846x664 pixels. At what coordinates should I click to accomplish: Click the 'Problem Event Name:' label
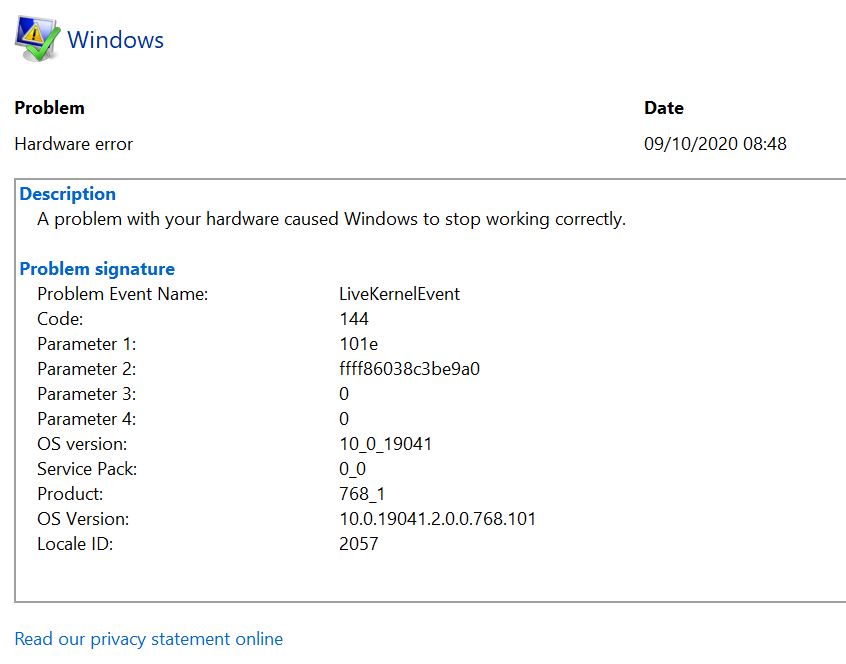tap(122, 294)
